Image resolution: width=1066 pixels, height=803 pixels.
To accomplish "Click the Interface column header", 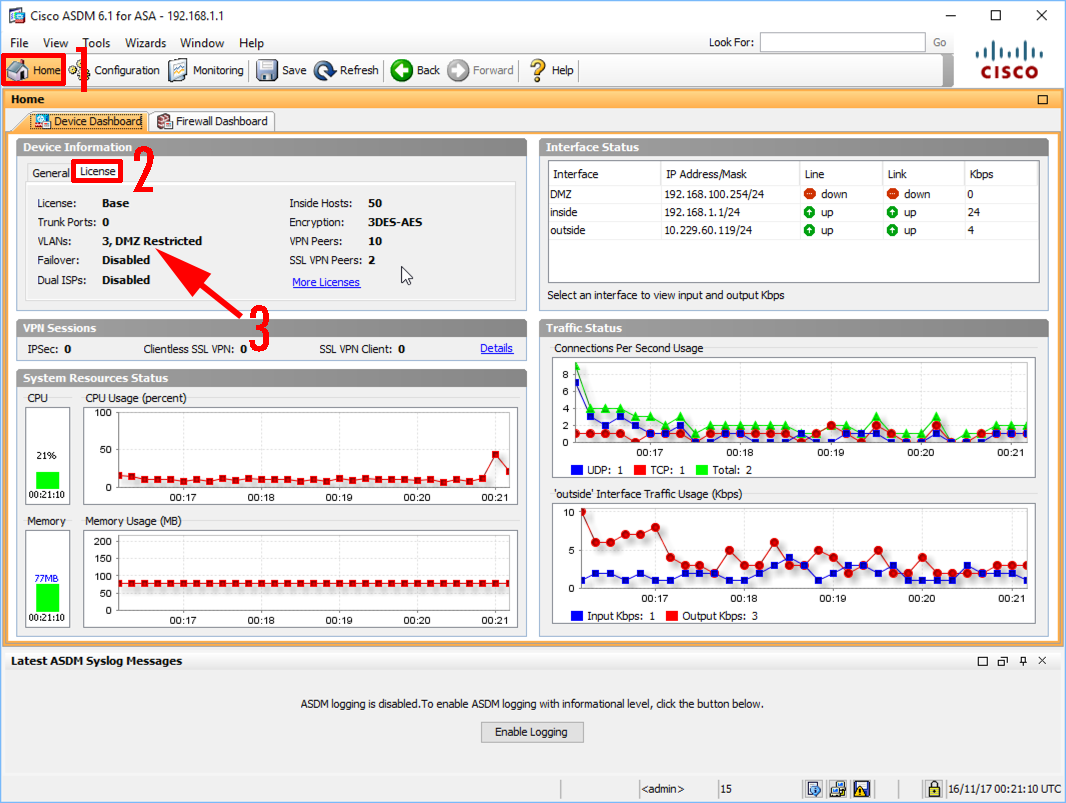I will [x=604, y=174].
